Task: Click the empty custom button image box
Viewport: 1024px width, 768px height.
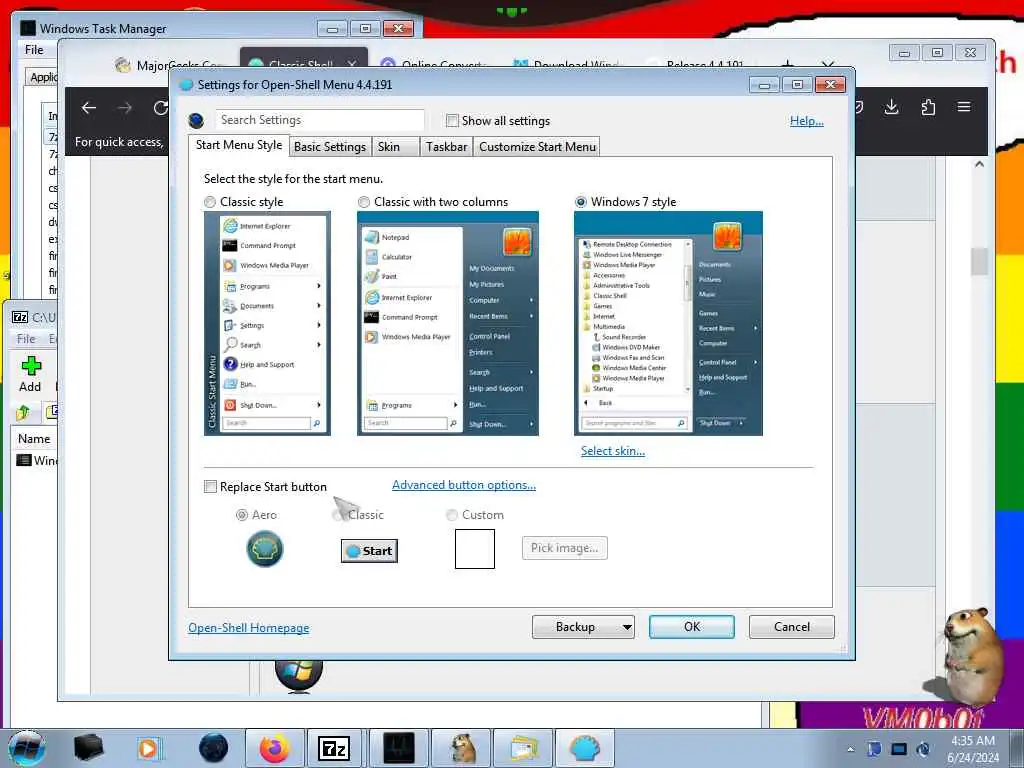Action: [x=475, y=549]
